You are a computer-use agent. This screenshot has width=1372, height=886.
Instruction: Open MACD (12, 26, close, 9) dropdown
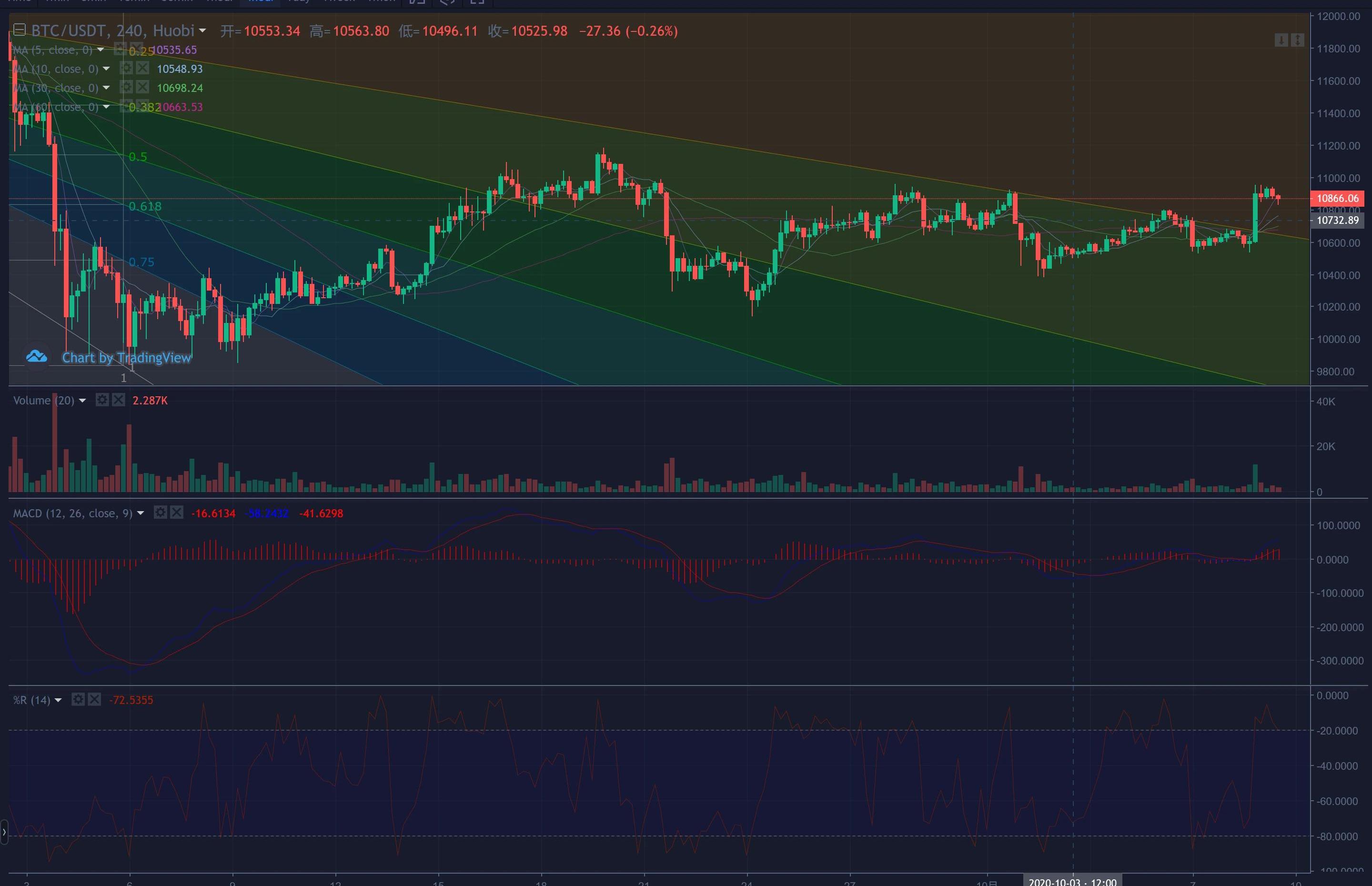[x=141, y=513]
